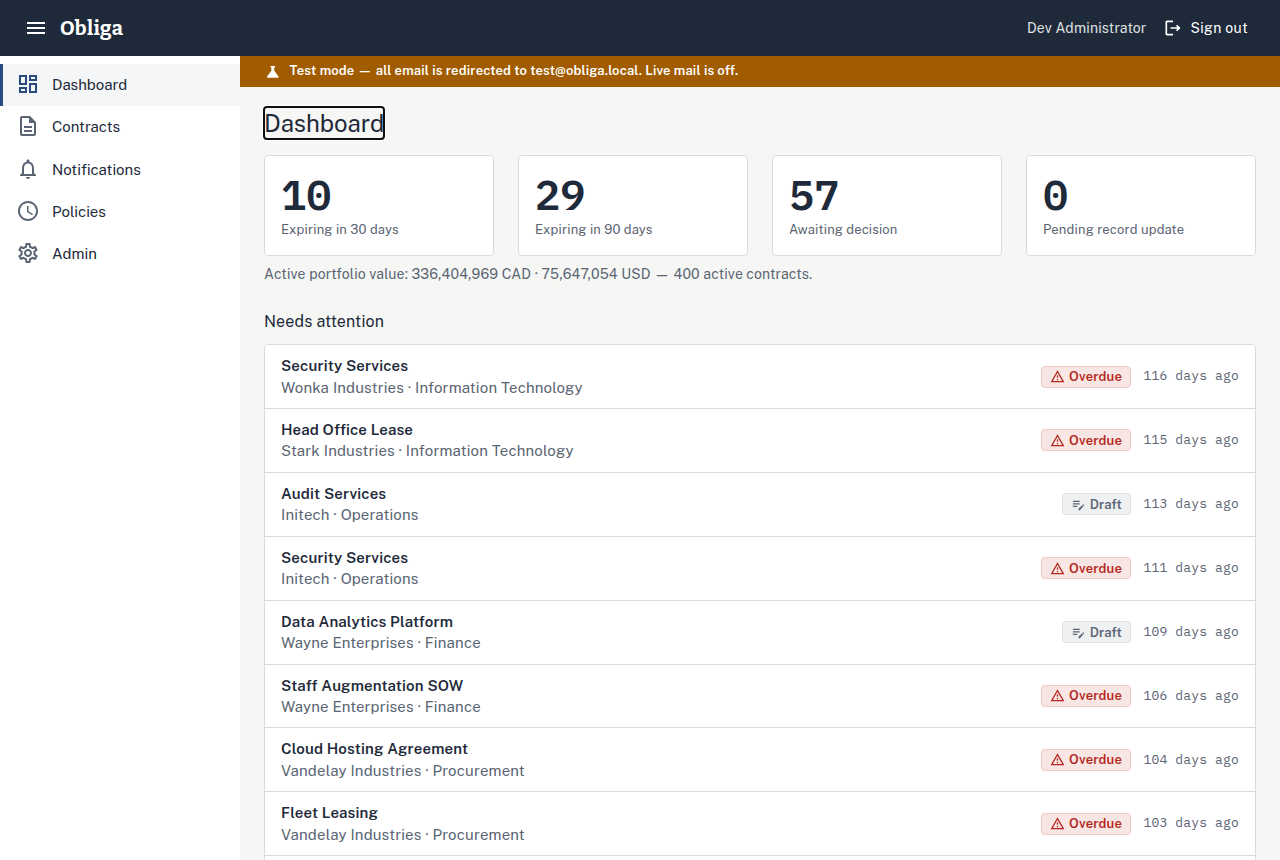
Task: Click the '116 days ago' text
Action: point(1191,376)
